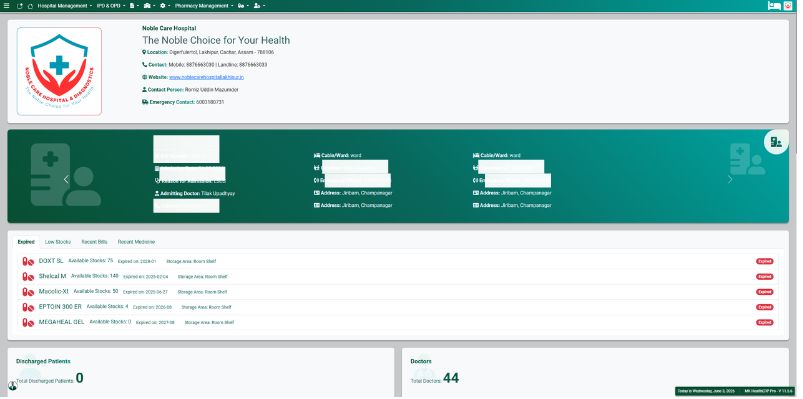Click the location pin icon in hospital info
The height and width of the screenshot is (399, 803).
[144, 52]
